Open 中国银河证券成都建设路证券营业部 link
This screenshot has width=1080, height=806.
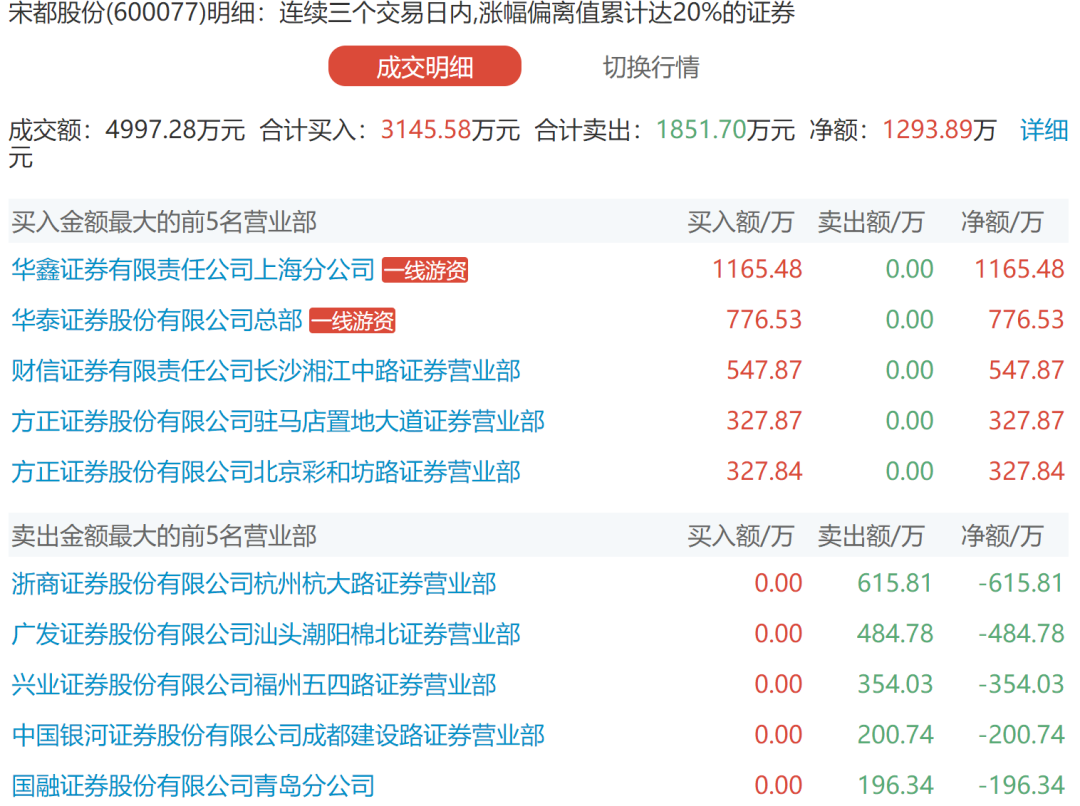point(278,735)
